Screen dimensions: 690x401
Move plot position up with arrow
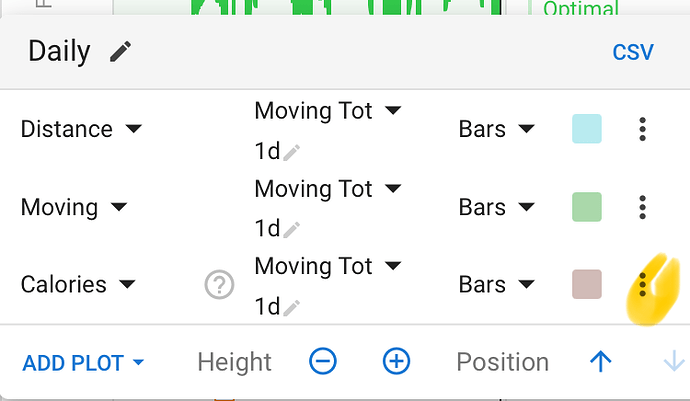click(600, 361)
